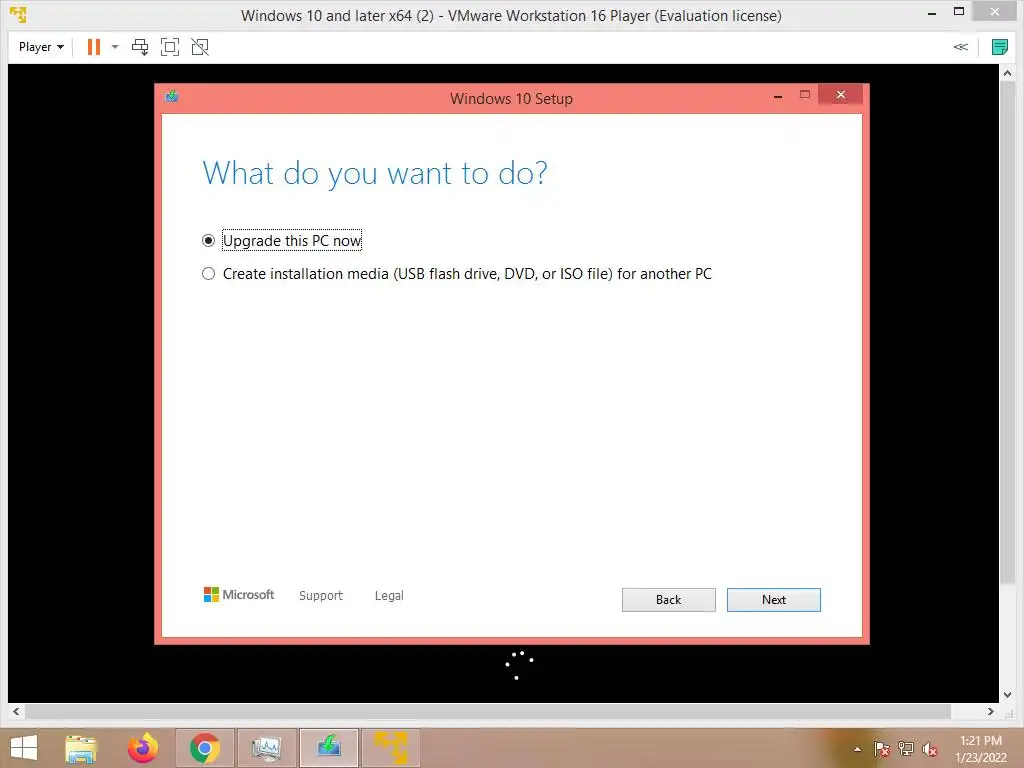Click the Windows 10 Setup title icon

click(172, 97)
